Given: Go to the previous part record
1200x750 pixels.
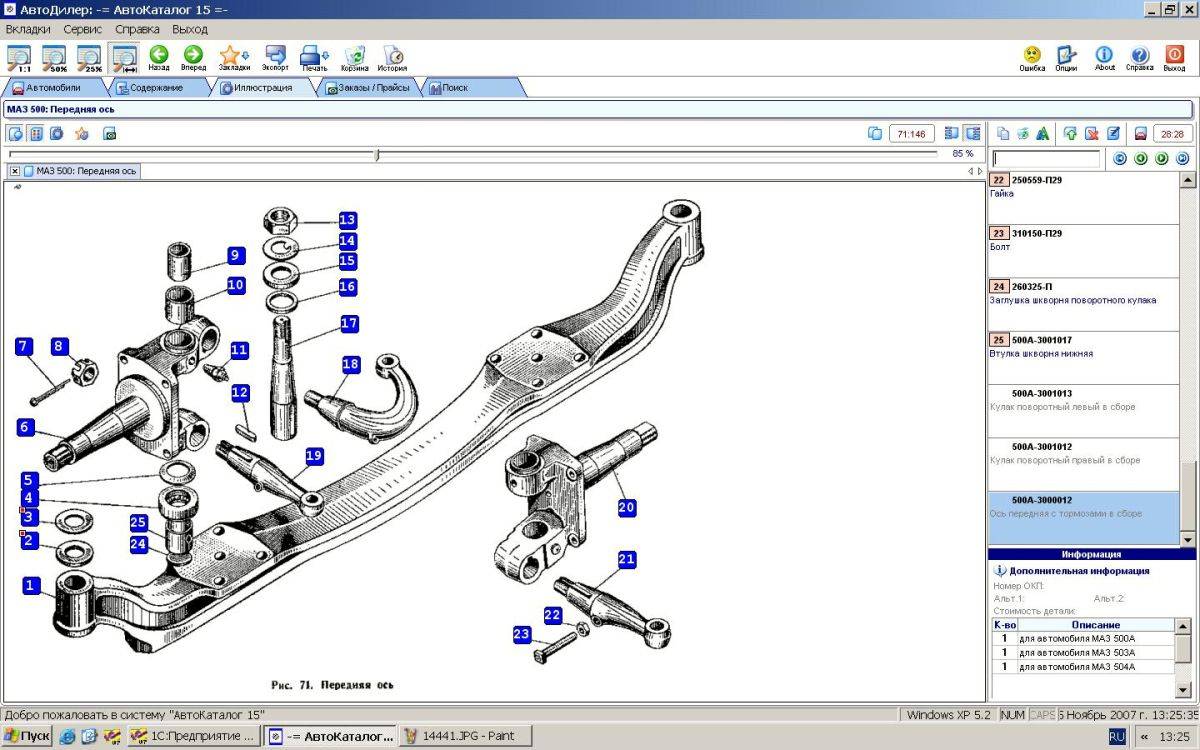Looking at the screenshot, I should [x=1141, y=159].
